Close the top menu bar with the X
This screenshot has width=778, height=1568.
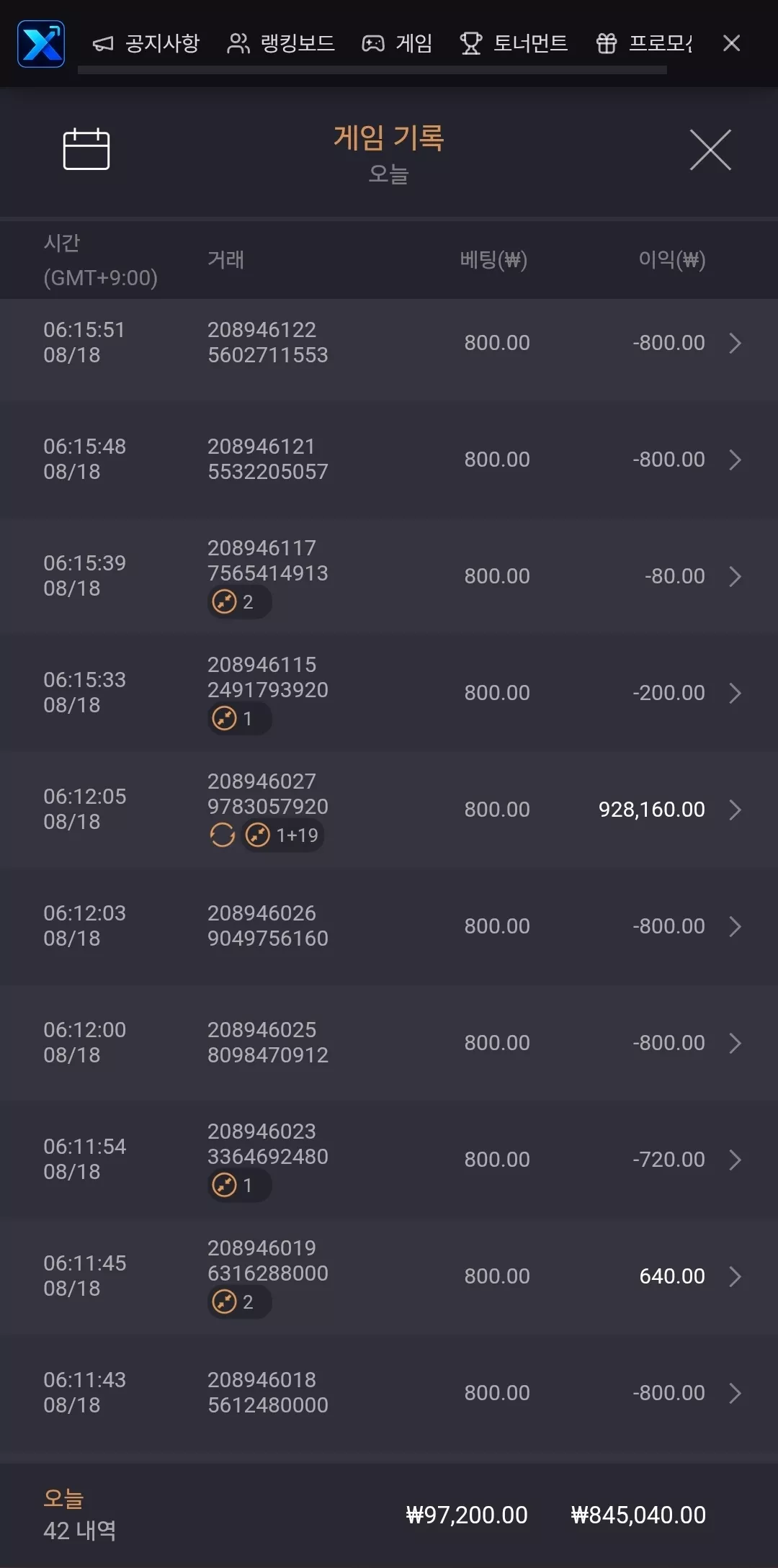732,43
